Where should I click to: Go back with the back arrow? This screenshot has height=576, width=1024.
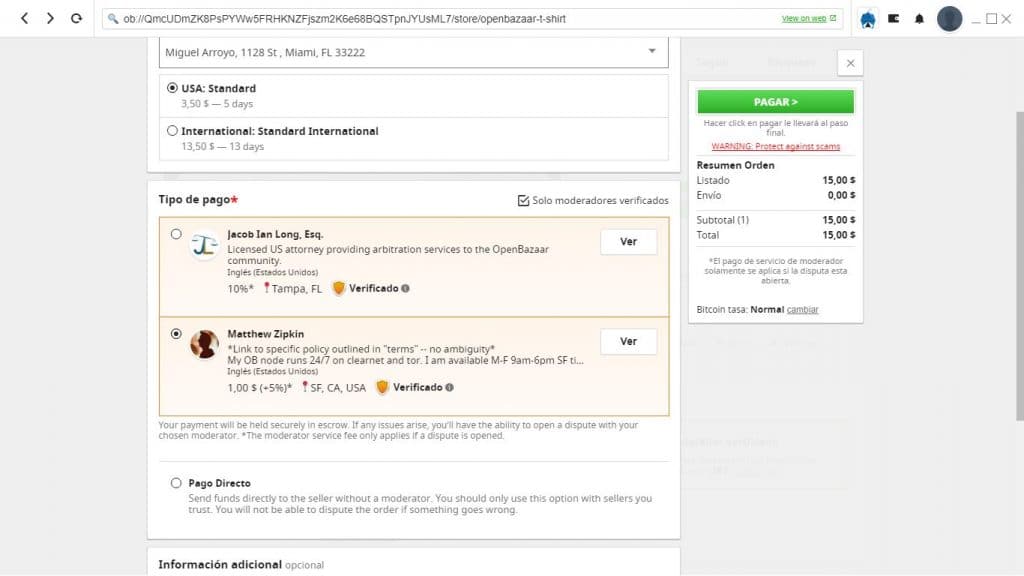[24, 18]
